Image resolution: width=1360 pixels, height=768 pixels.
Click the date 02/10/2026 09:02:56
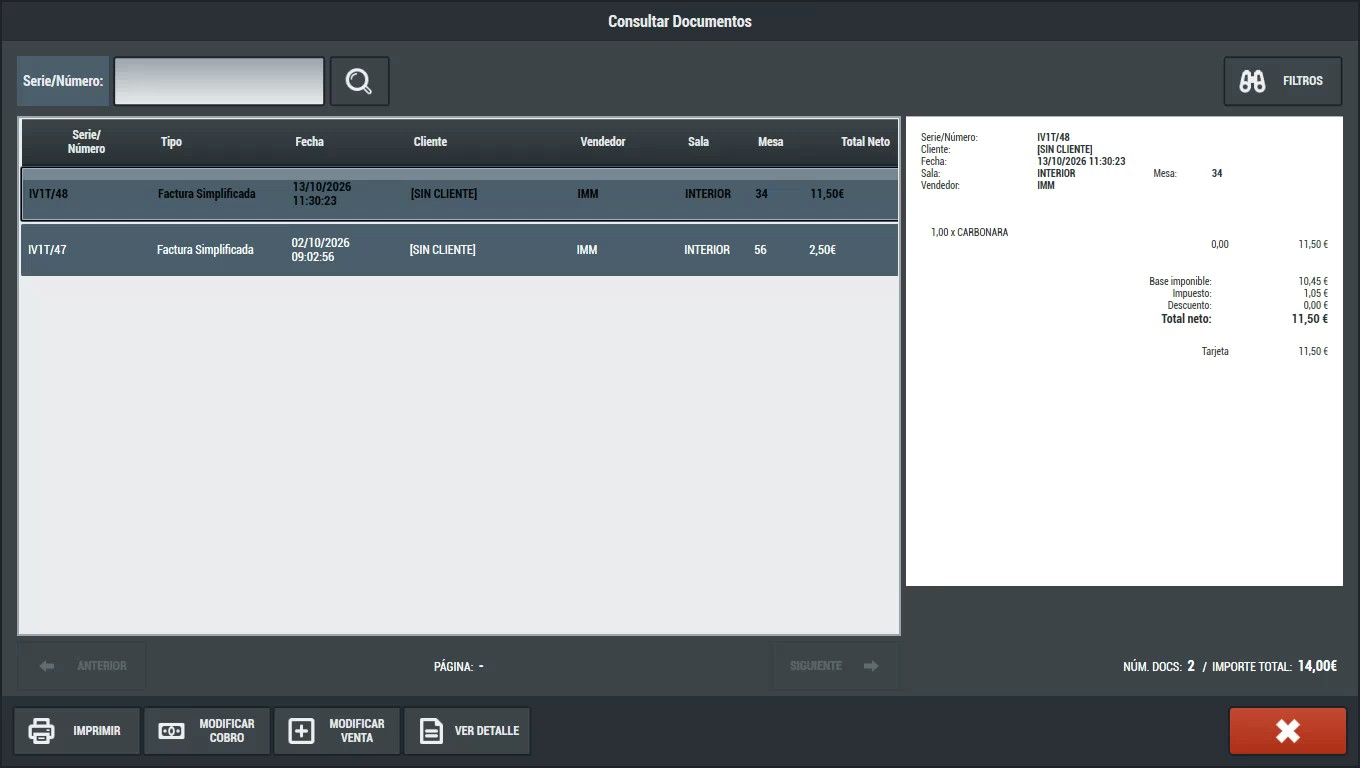point(321,250)
